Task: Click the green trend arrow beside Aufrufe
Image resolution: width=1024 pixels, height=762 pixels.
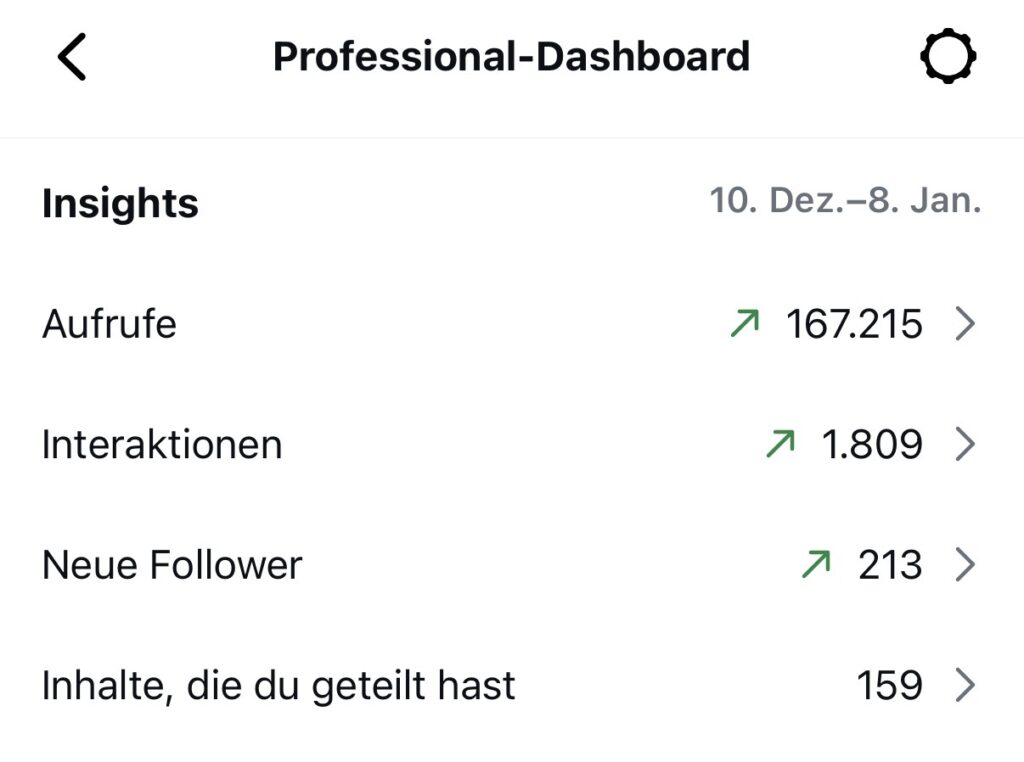Action: click(745, 323)
